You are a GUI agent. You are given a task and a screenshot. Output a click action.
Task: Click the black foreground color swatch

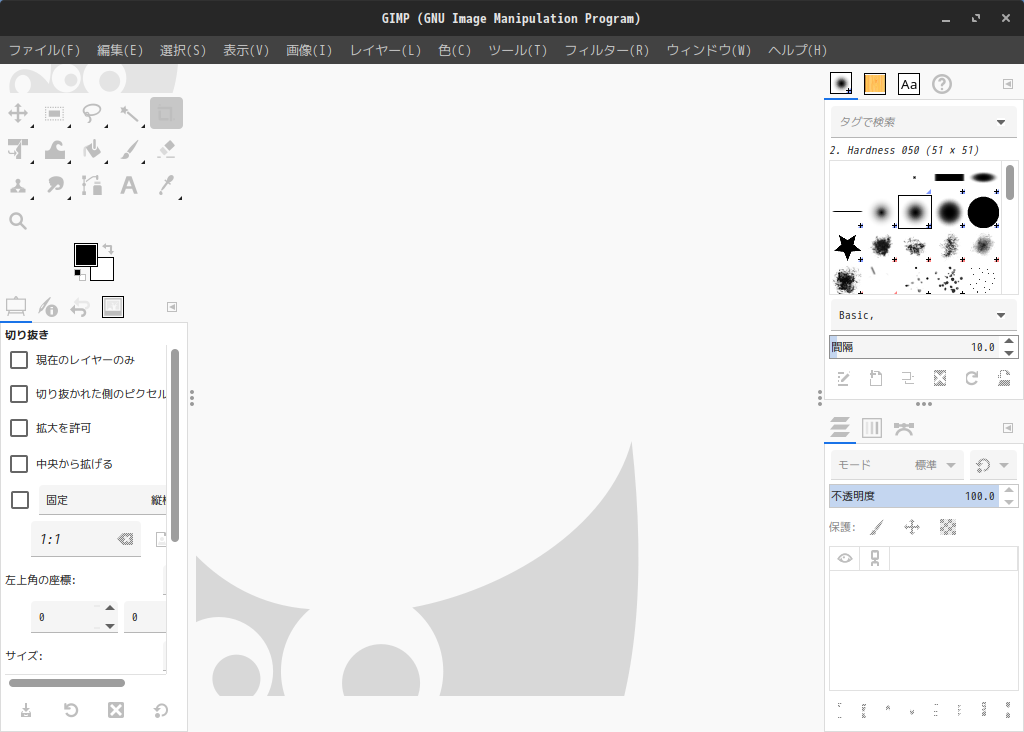point(86,255)
